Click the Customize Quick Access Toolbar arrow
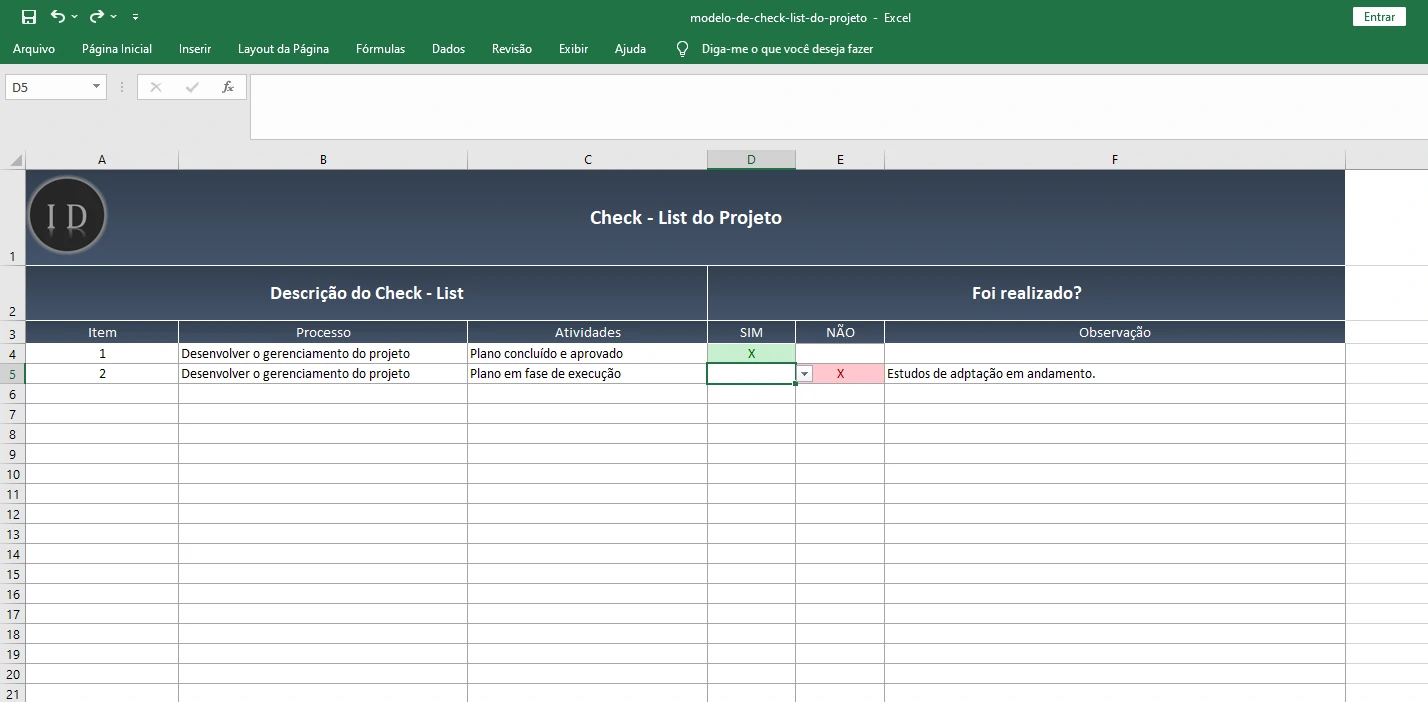 coord(135,17)
